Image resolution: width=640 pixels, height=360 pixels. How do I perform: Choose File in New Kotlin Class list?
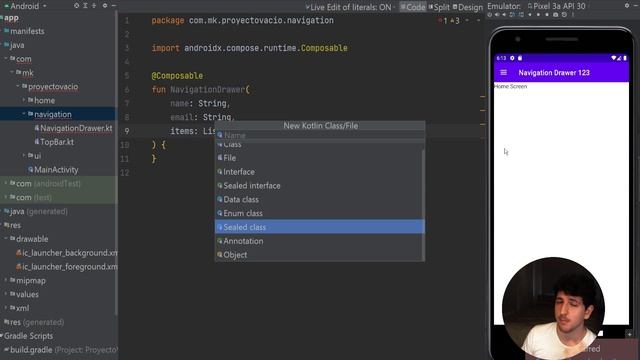320,158
